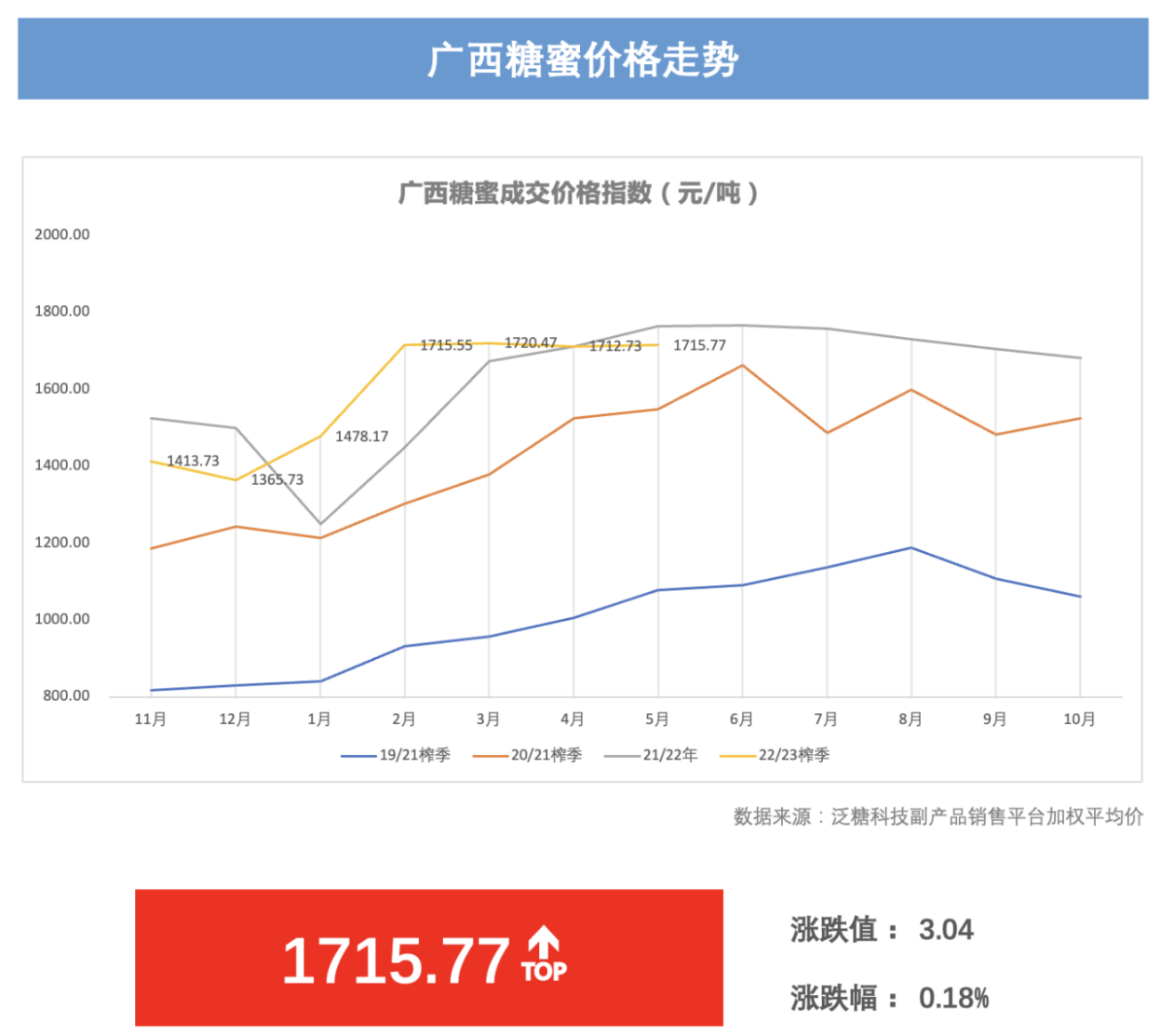Image resolution: width=1160 pixels, height=1036 pixels.
Task: Click the 6月 x-axis label
Action: [741, 720]
